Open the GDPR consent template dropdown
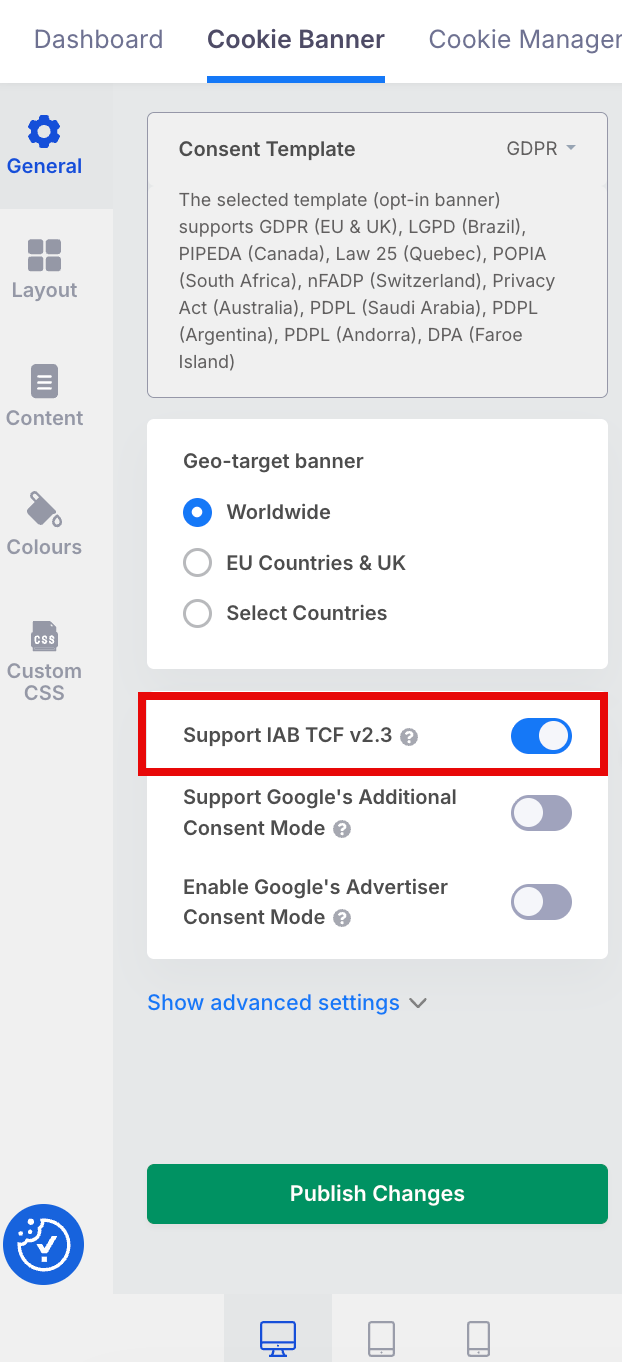 [x=540, y=148]
